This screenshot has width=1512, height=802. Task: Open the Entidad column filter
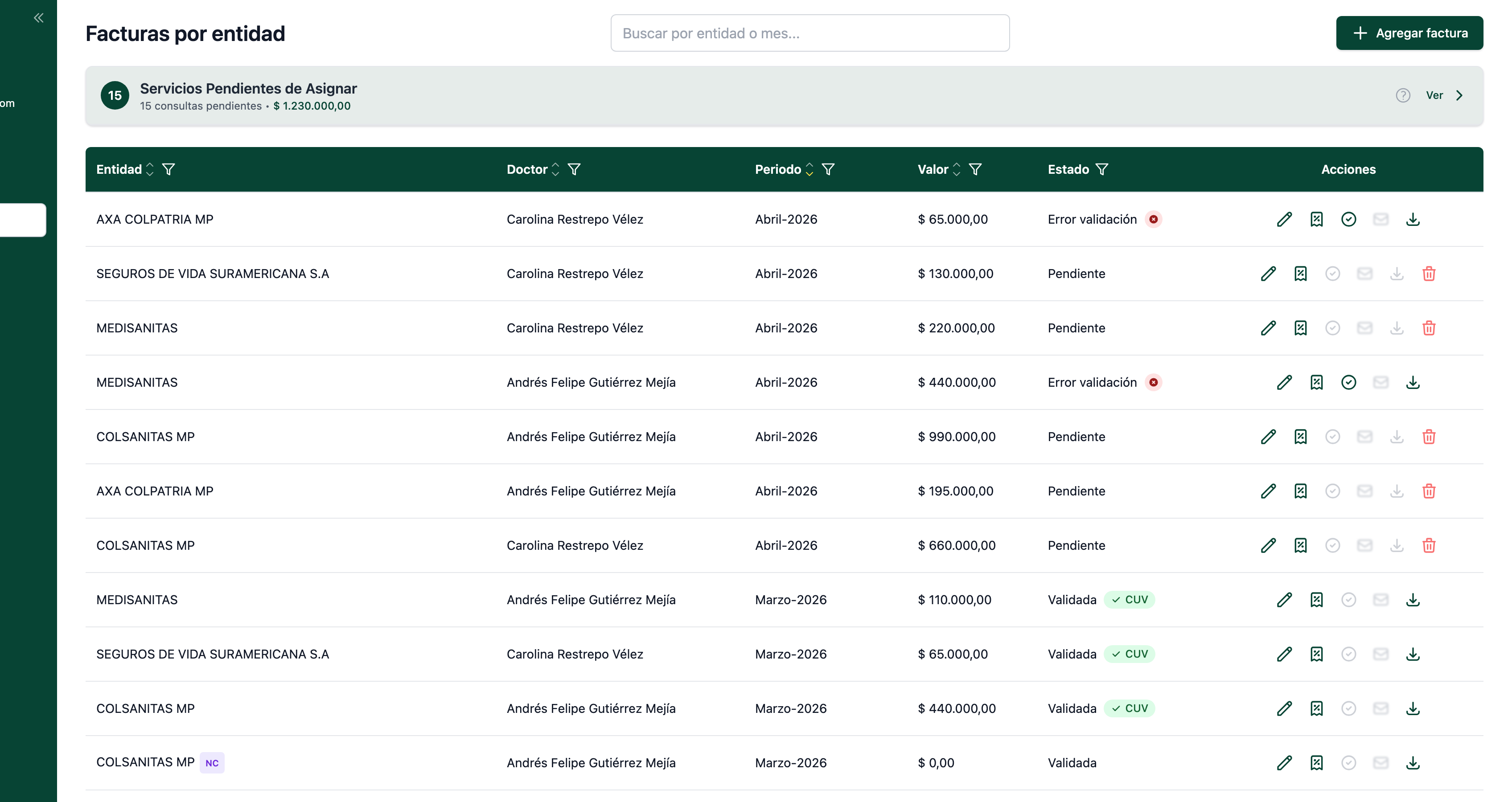click(x=168, y=170)
